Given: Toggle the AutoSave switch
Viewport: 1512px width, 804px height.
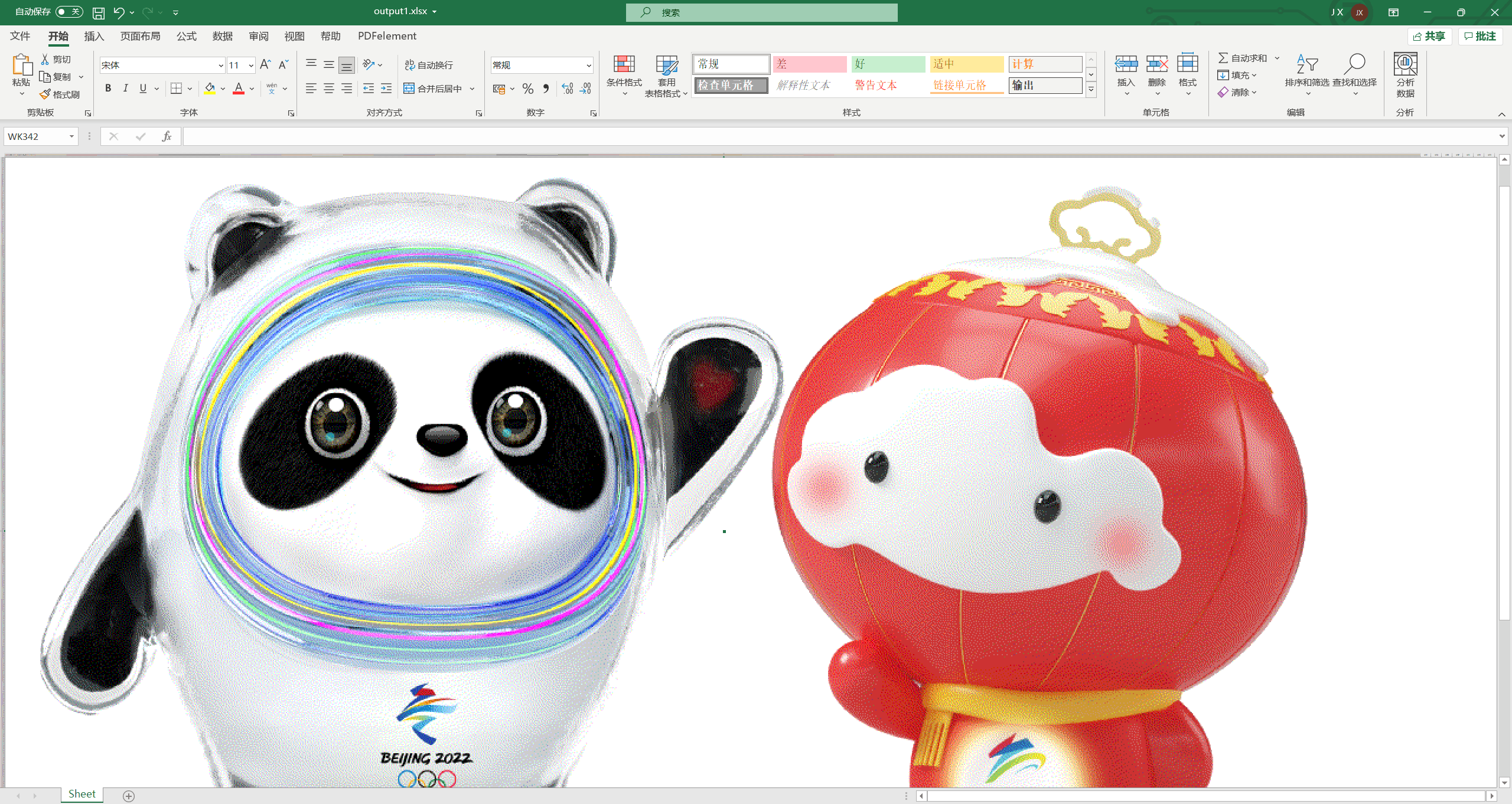Looking at the screenshot, I should tap(69, 12).
